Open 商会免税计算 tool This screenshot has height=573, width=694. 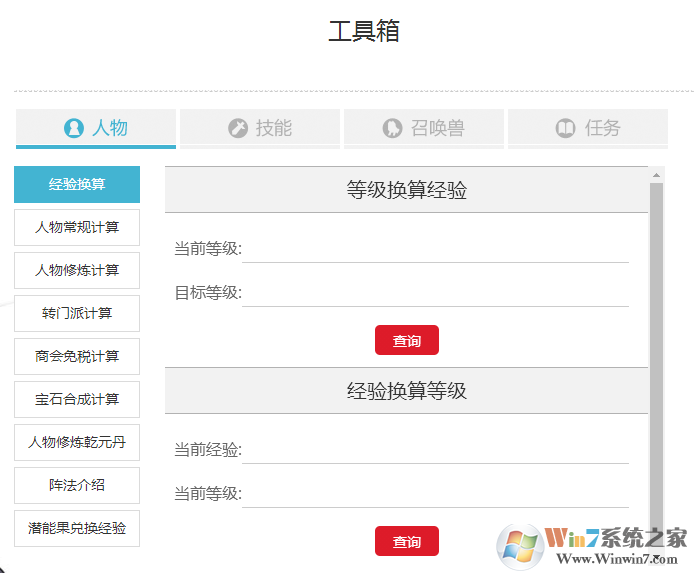77,356
